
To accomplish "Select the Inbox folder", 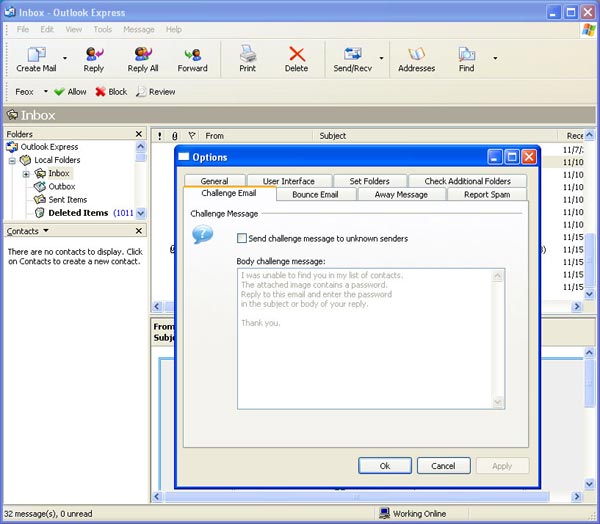I will pyautogui.click(x=52, y=173).
